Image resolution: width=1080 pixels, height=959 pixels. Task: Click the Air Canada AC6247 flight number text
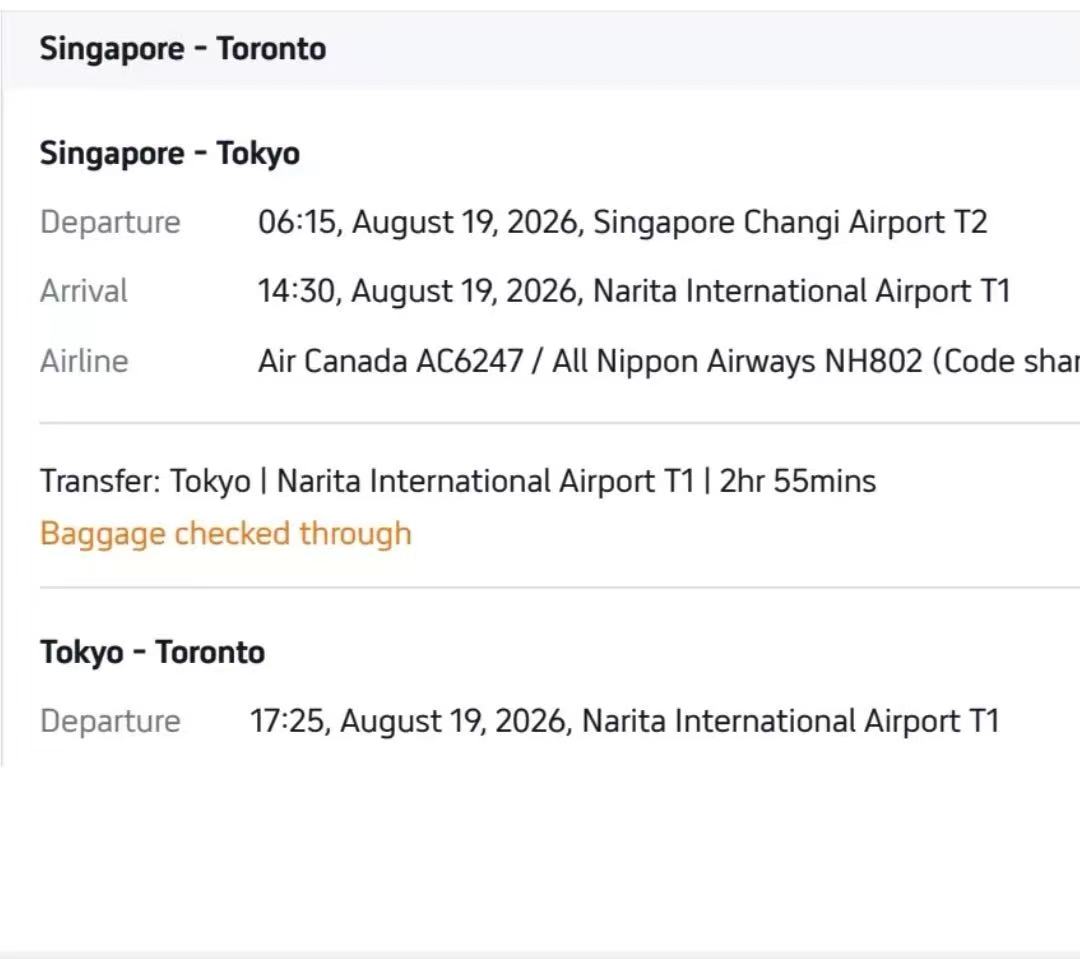391,361
